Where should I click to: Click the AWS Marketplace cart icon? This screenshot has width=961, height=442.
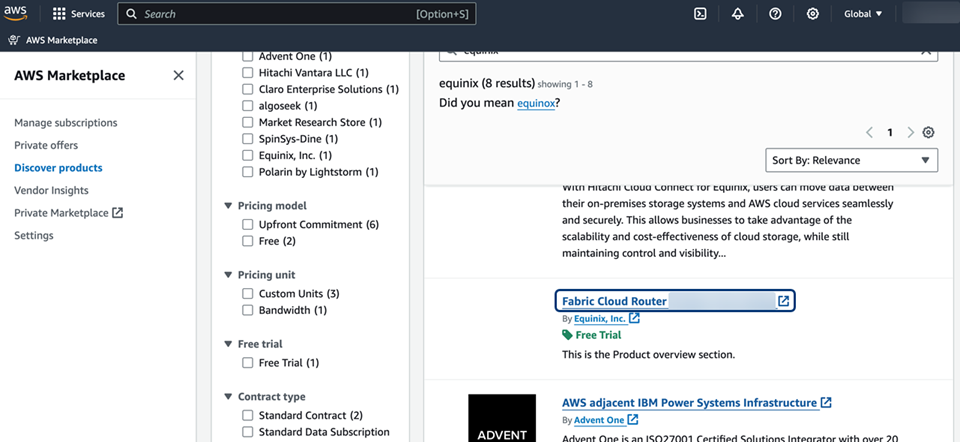coord(14,40)
